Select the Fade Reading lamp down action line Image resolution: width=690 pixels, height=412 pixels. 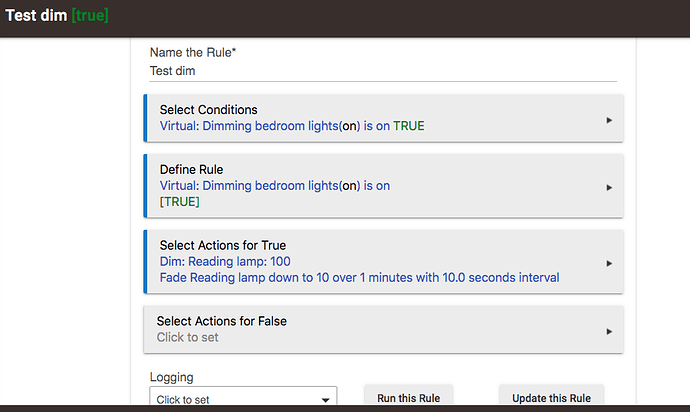[x=360, y=278]
